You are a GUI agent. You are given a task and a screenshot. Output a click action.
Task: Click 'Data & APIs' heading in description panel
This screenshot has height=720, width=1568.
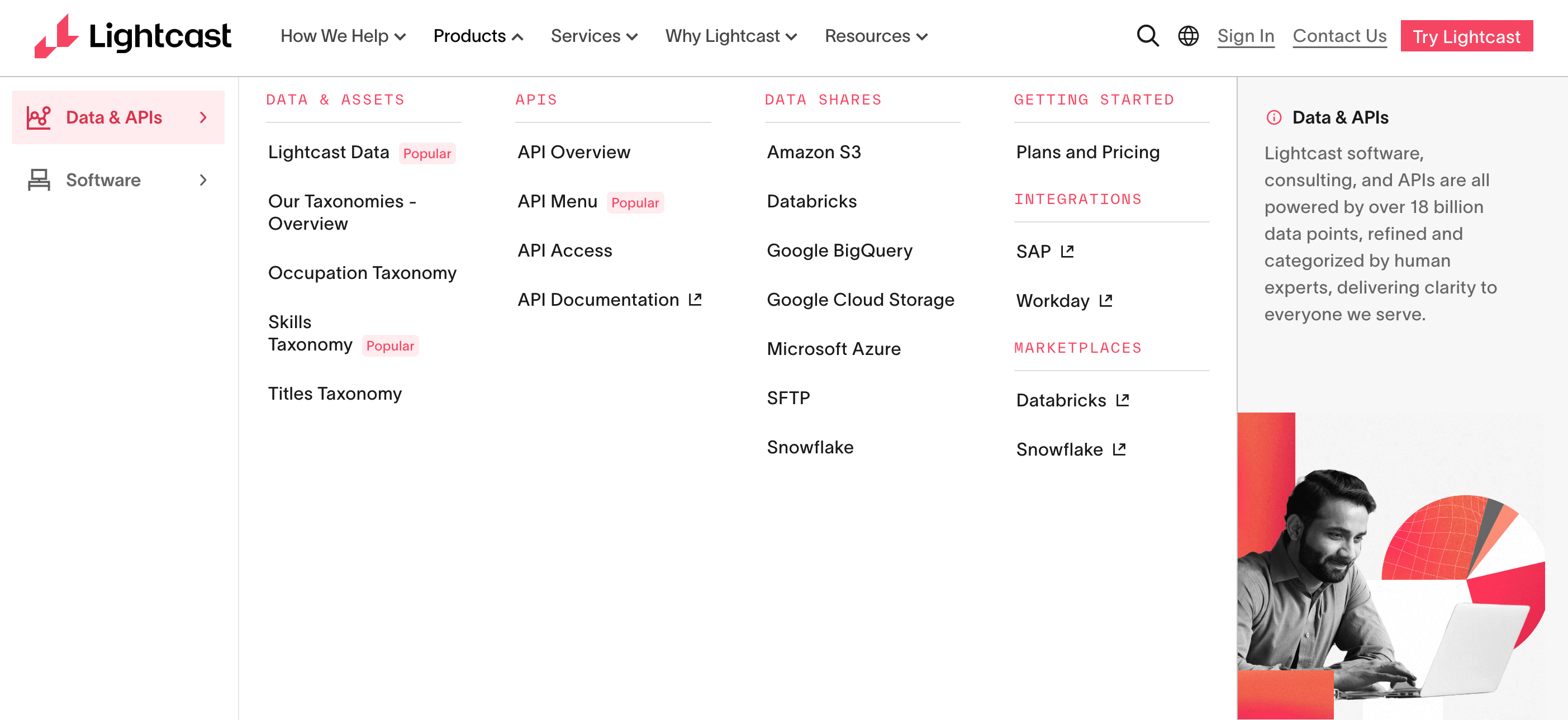(1340, 117)
